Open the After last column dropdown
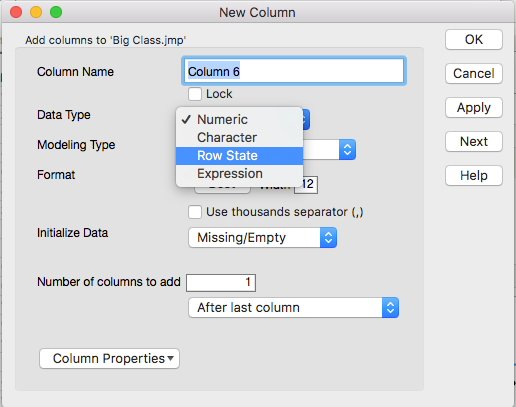Screen dimensions: 516x407 [x=293, y=308]
